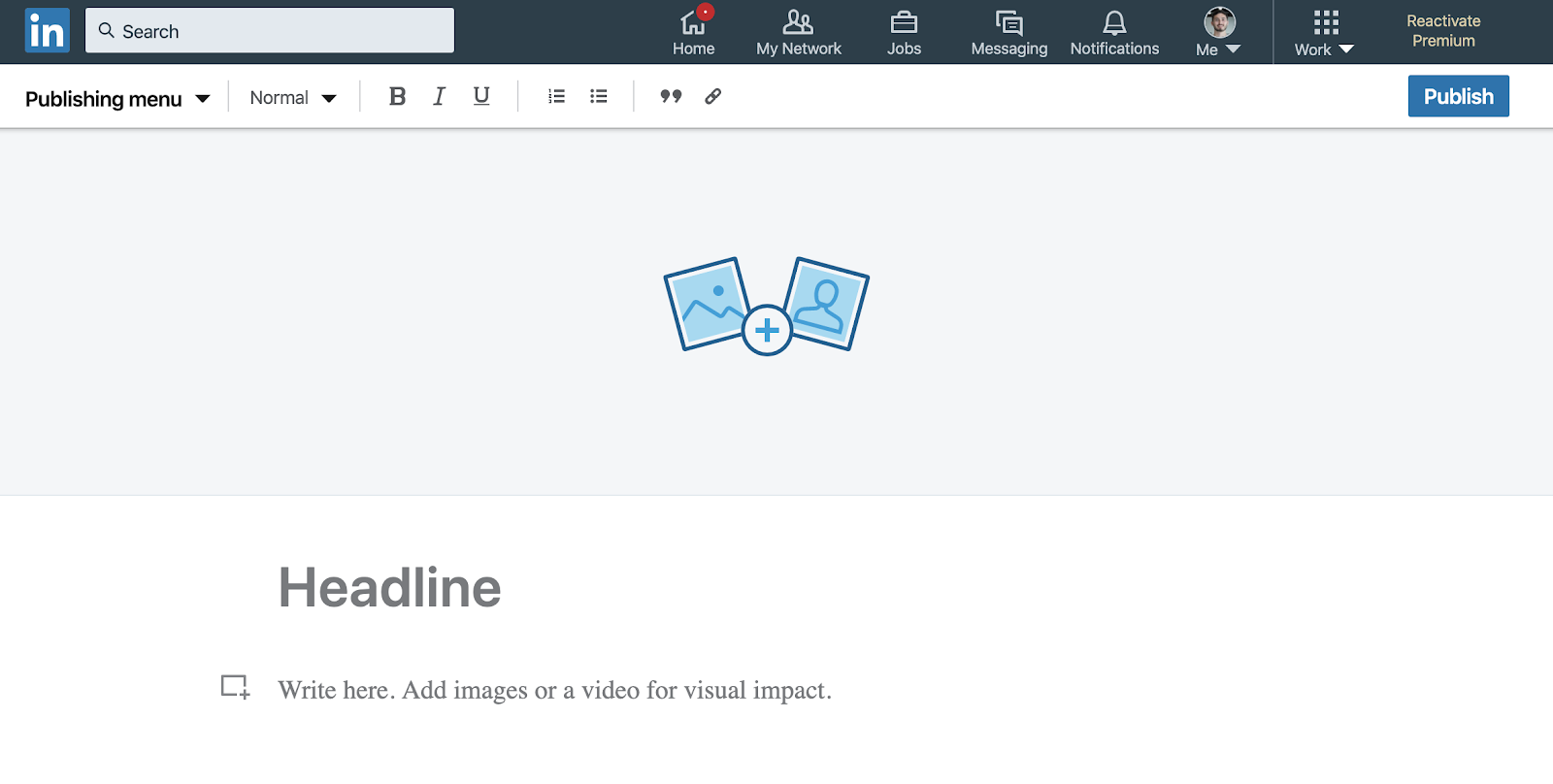Viewport: 1553px width, 784px height.
Task: Click the LinkedIn logo icon
Action: click(47, 31)
